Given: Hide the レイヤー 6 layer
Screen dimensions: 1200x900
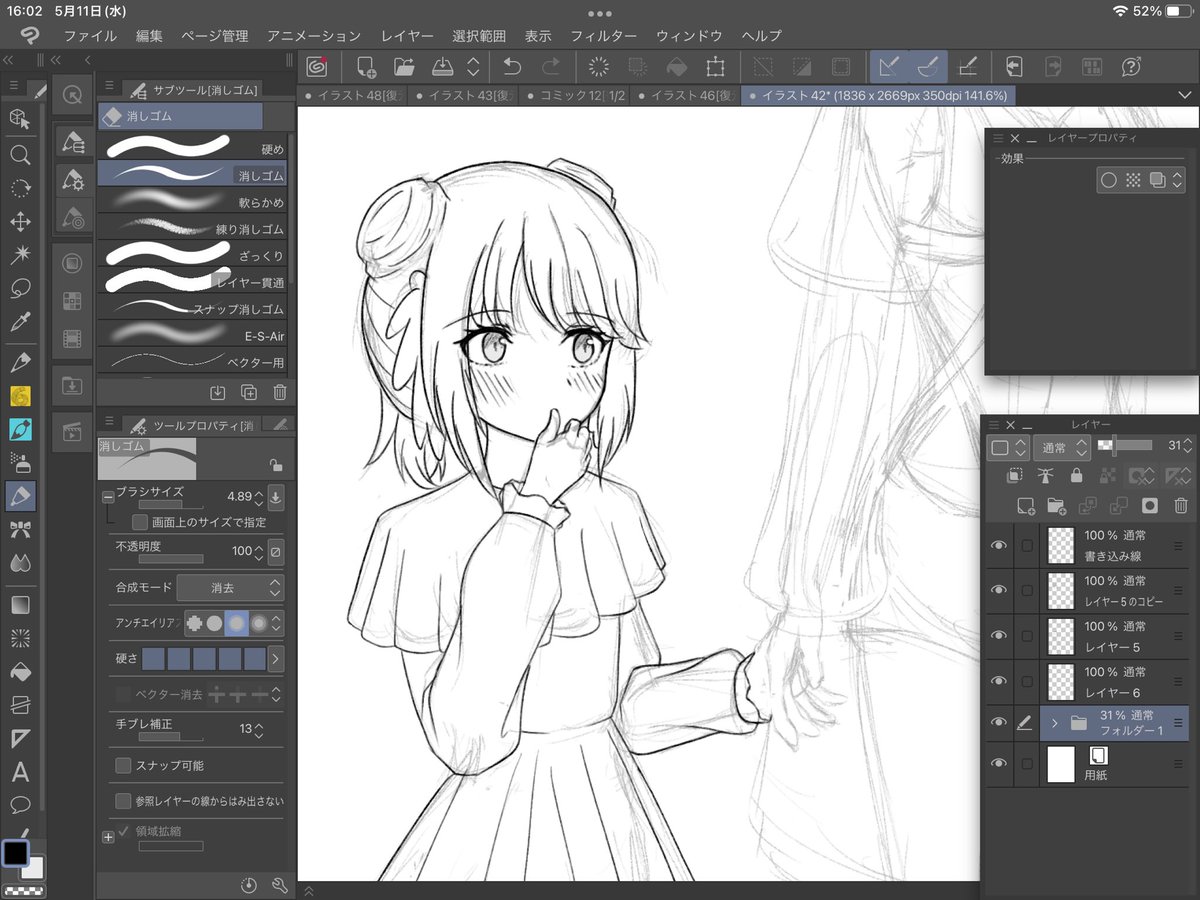Looking at the screenshot, I should point(998,682).
